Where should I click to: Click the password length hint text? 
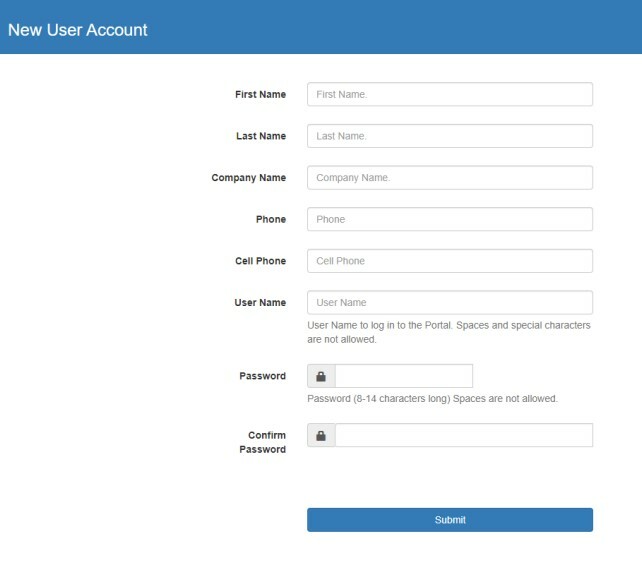[x=432, y=399]
